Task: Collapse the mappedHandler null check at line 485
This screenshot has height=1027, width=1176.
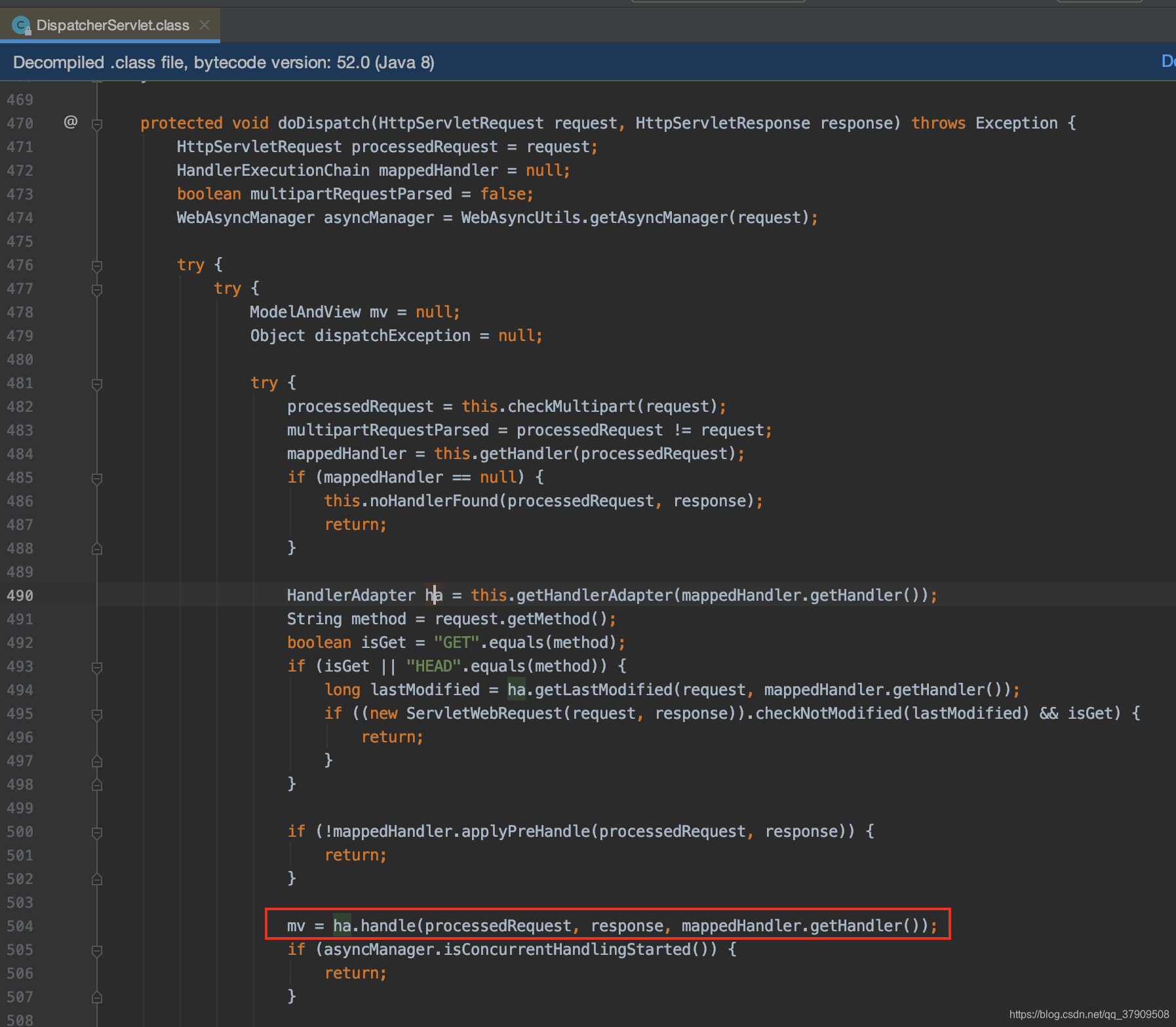Action: point(97,478)
